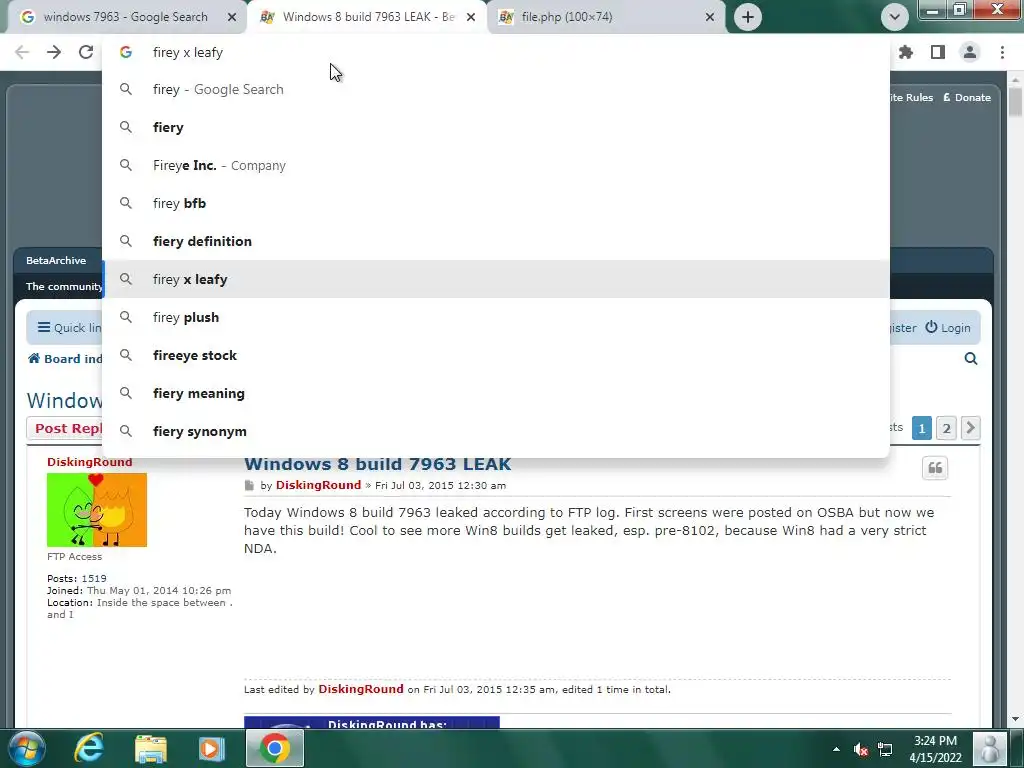1024x768 pixels.
Task: Select Fireye Inc. Company suggestion
Action: pos(496,165)
